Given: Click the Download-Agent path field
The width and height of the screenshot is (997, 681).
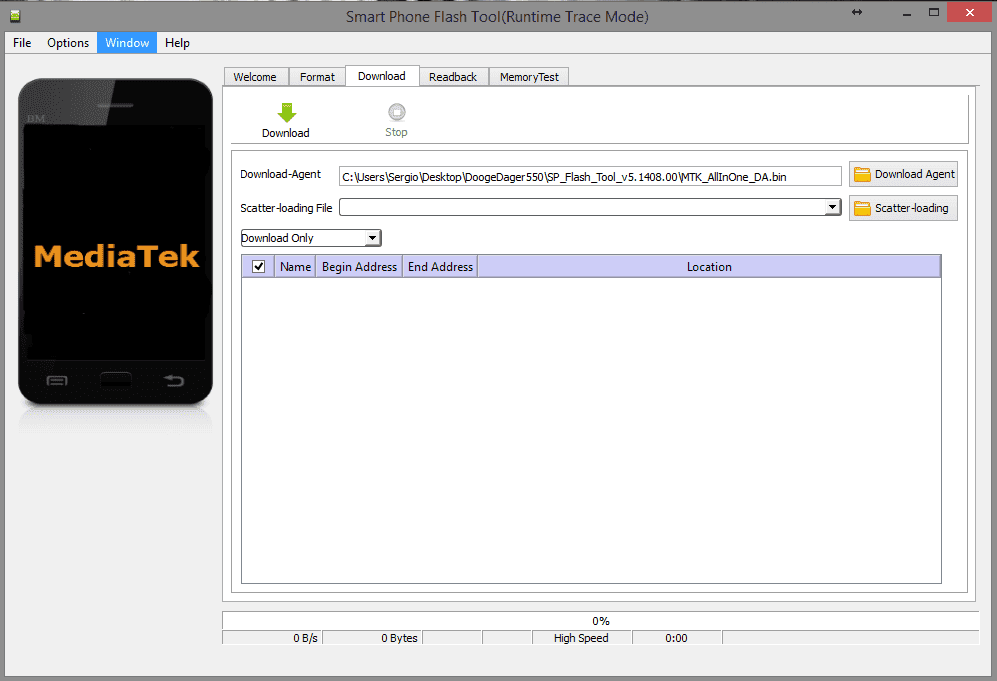Looking at the screenshot, I should point(590,176).
